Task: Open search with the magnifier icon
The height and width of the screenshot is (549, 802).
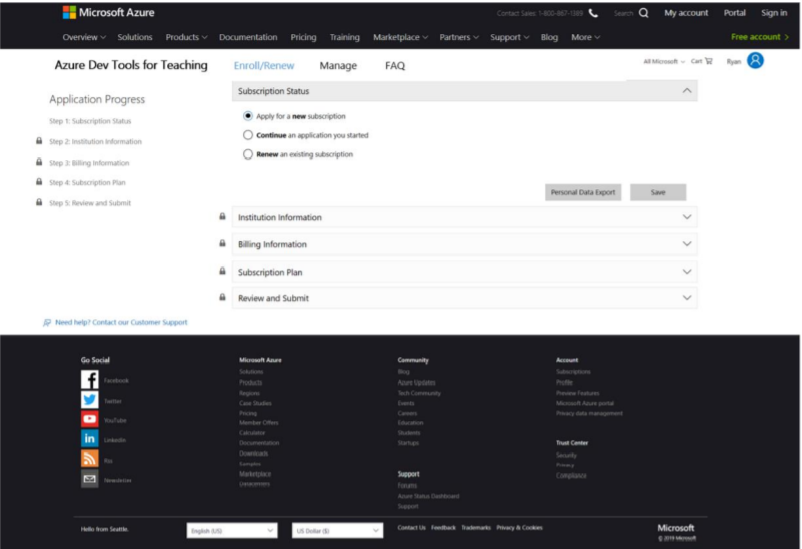Action: click(643, 13)
